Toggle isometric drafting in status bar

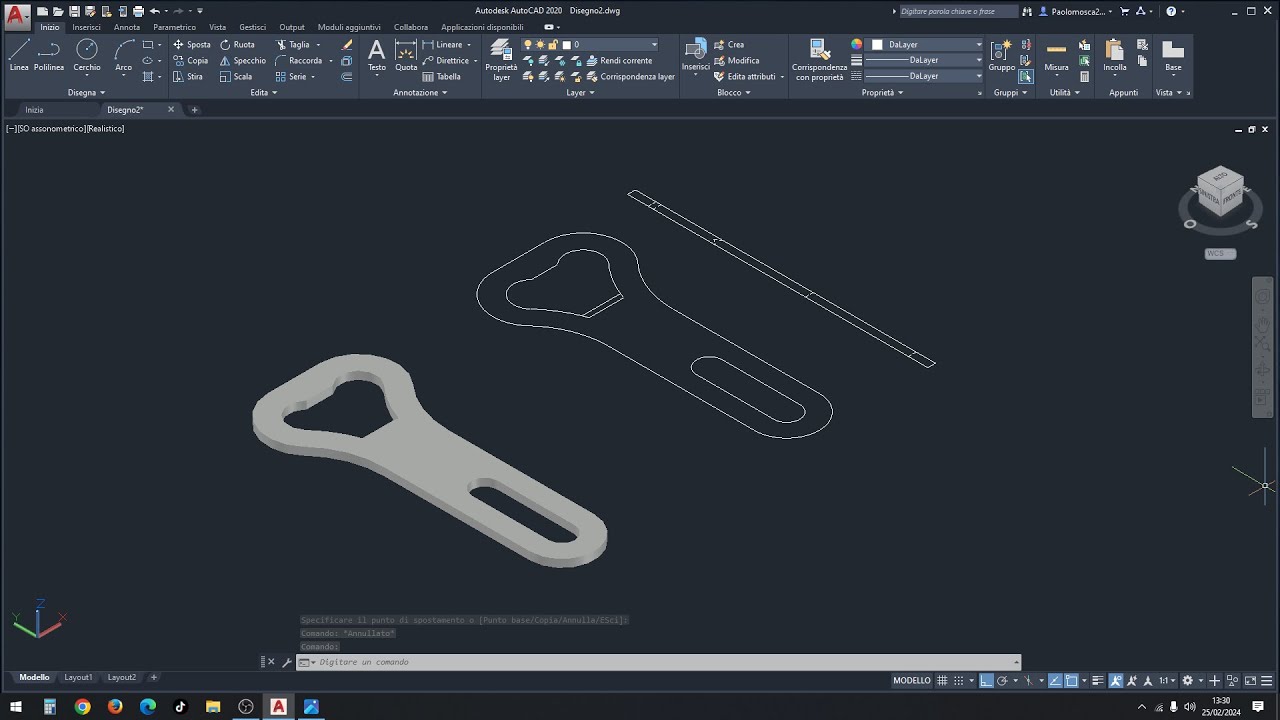[x=1028, y=680]
